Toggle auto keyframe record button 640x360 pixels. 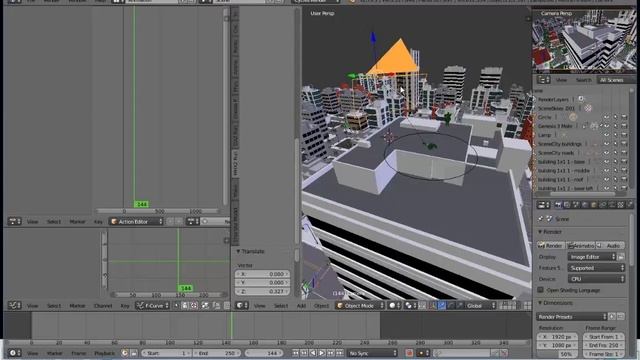409,353
